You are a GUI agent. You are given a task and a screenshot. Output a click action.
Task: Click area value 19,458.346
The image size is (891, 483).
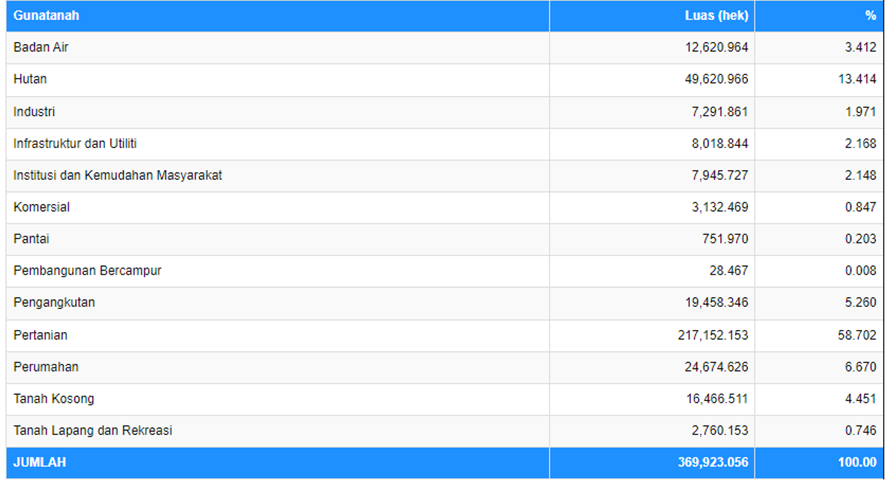pyautogui.click(x=717, y=302)
